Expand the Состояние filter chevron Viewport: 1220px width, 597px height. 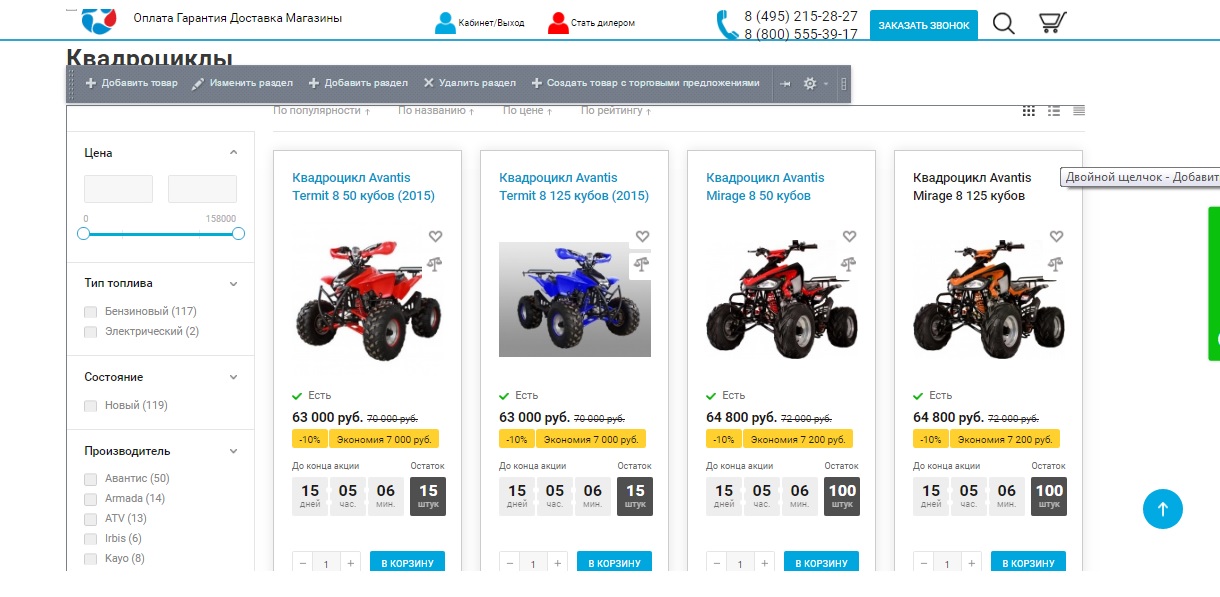coord(234,378)
